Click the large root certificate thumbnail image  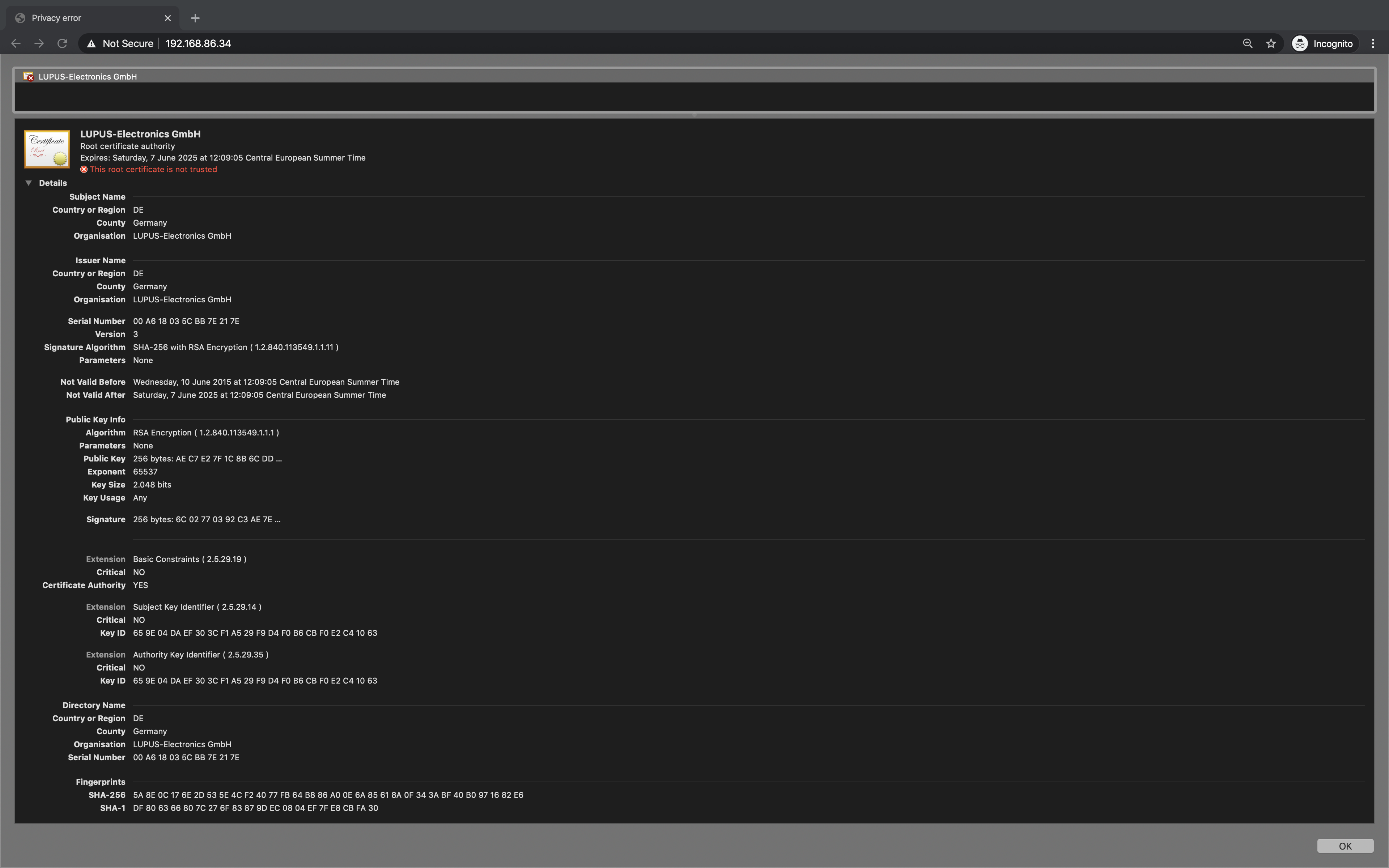[x=47, y=149]
